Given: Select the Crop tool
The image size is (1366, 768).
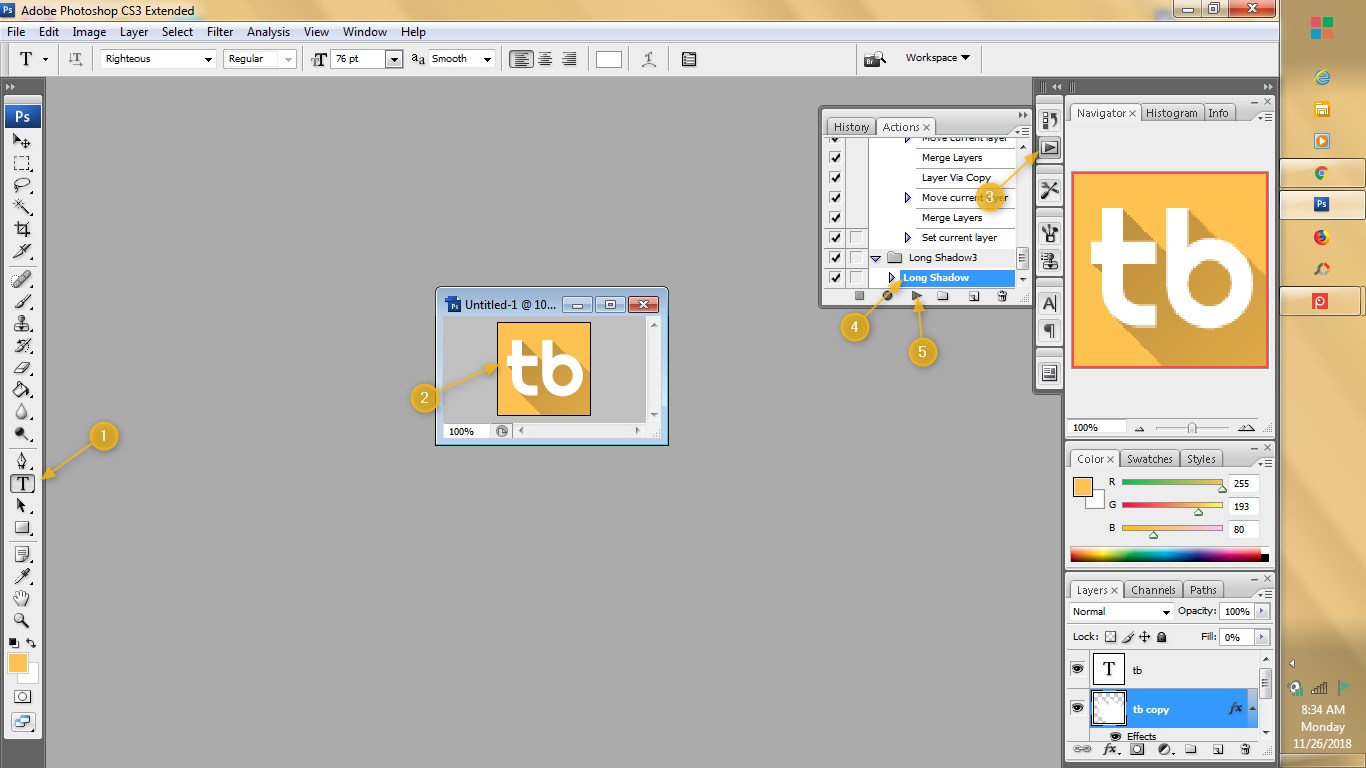Looking at the screenshot, I should click(x=22, y=229).
